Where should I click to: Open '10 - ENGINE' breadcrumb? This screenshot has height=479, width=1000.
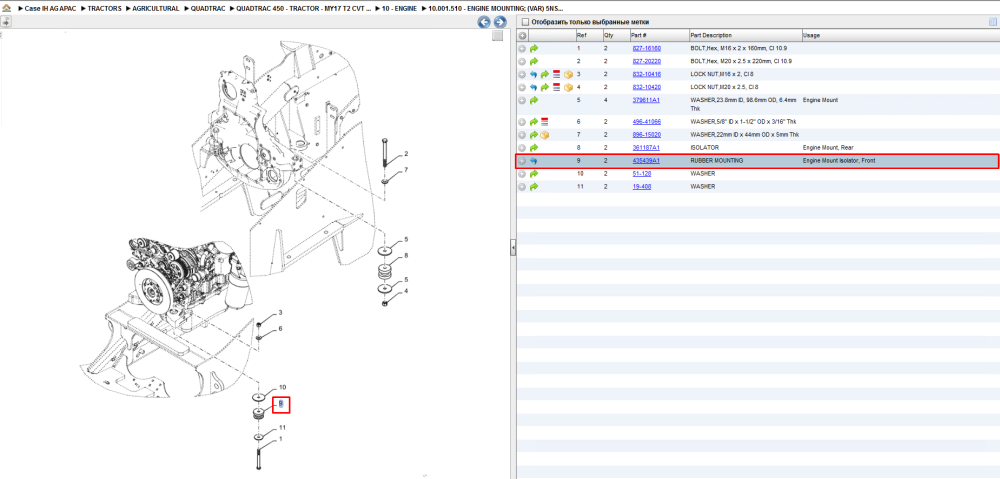[x=399, y=9]
